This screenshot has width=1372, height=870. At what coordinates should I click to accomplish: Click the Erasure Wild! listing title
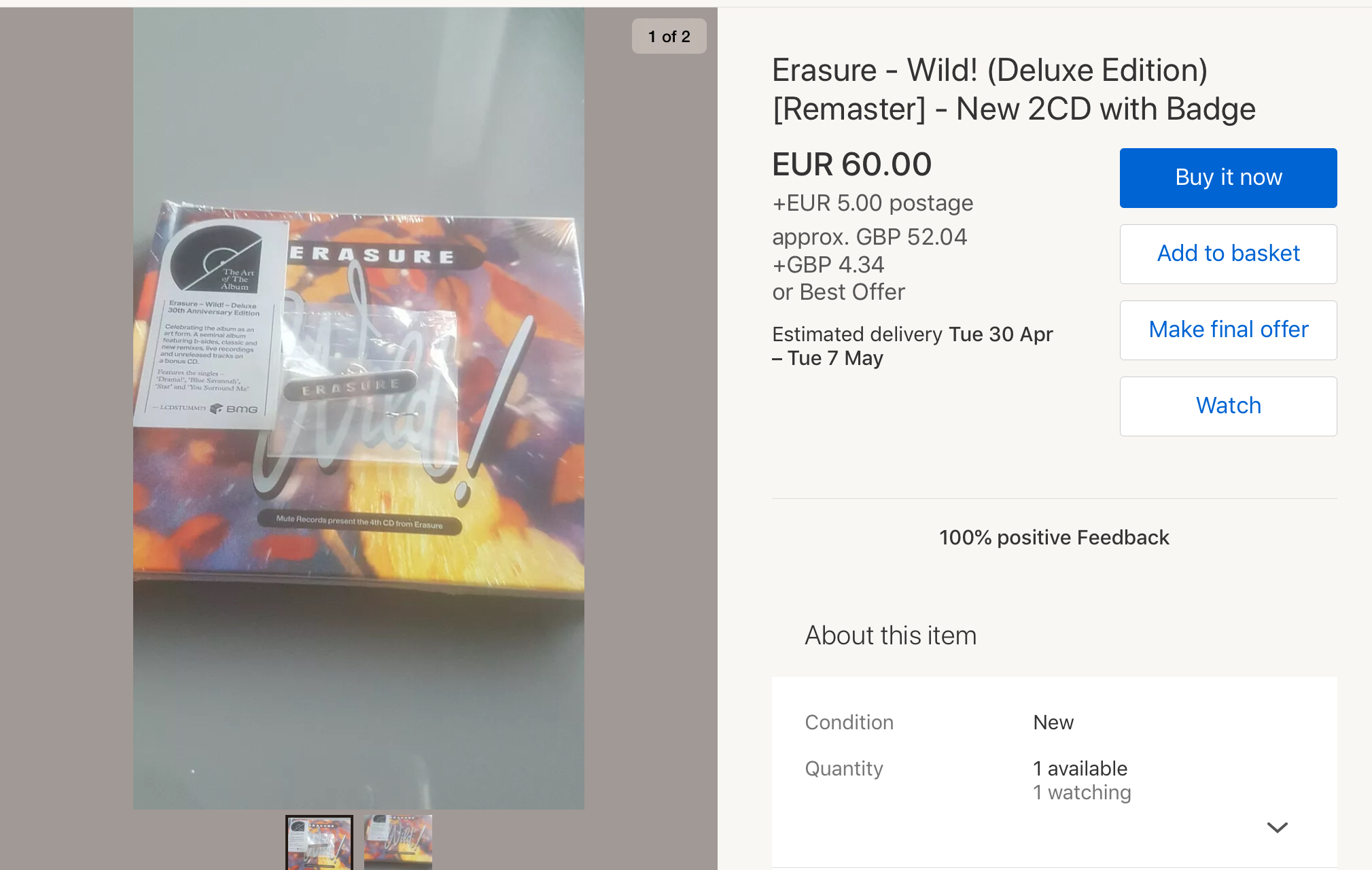point(1013,90)
